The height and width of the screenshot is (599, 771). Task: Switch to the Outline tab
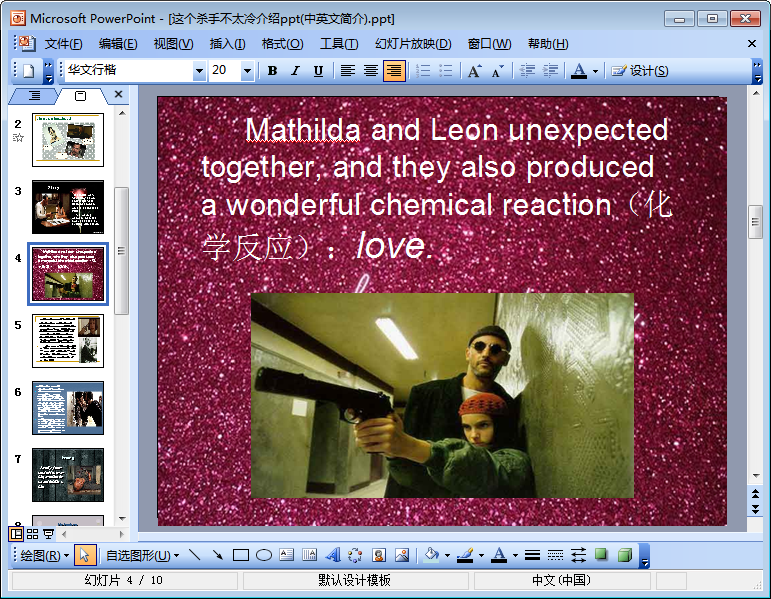click(34, 95)
